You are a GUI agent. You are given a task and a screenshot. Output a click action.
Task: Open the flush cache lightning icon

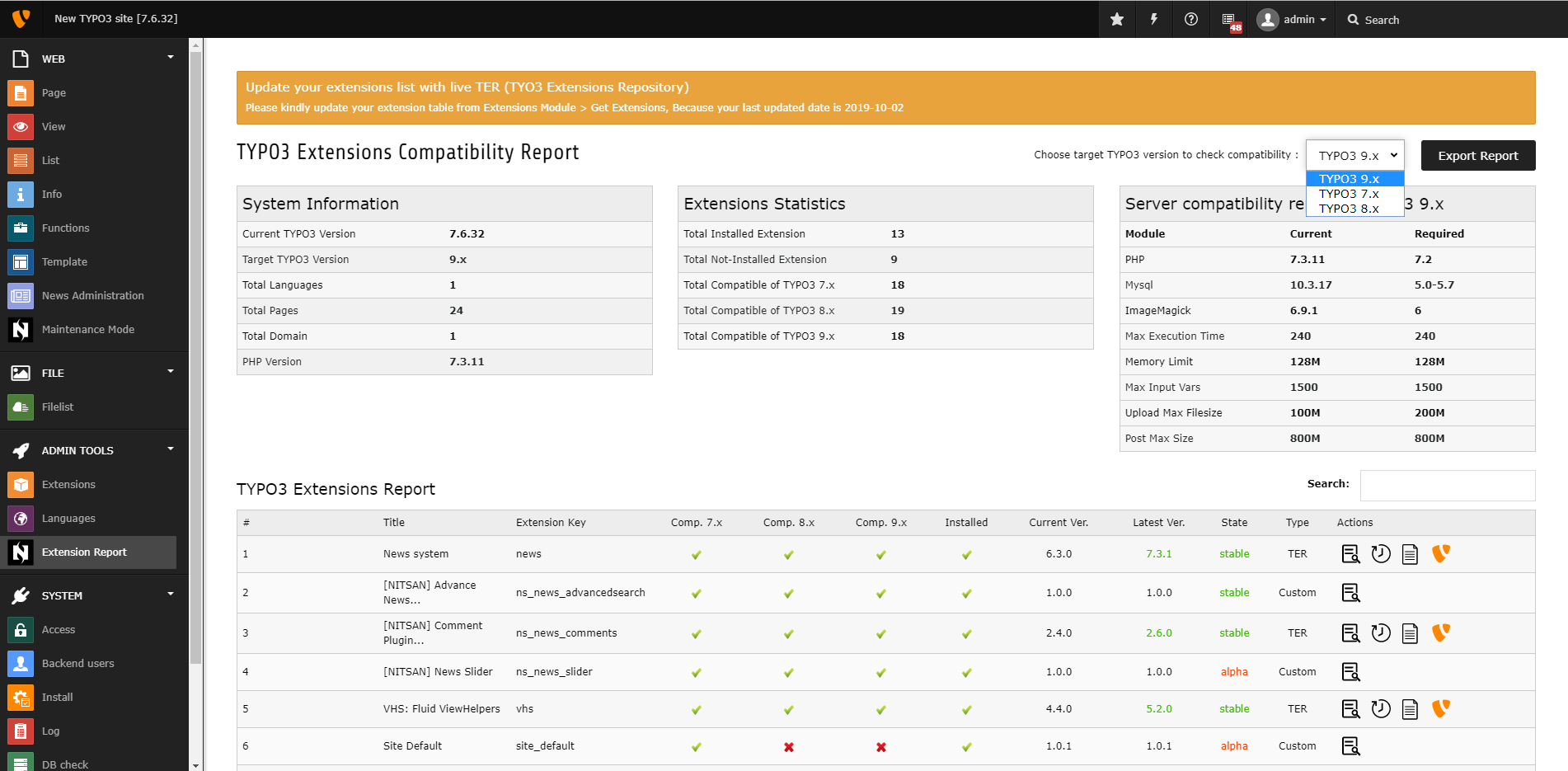[1154, 19]
